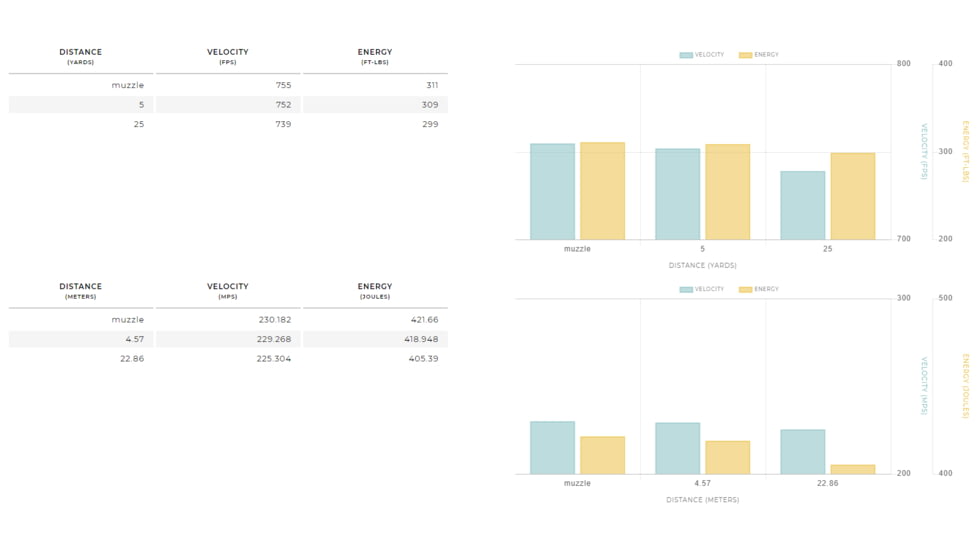This screenshot has height=550, width=978.
Task: Toggle Energy legend in the meters chart
Action: coord(759,289)
